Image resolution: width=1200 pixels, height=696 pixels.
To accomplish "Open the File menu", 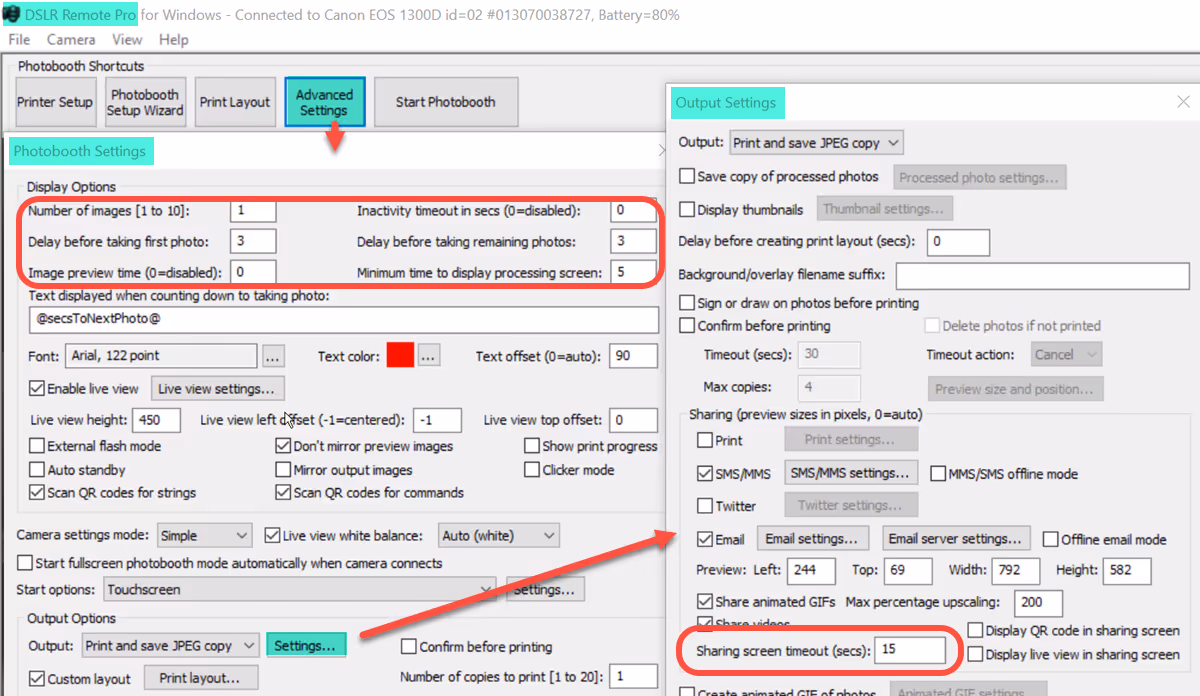I will pos(19,40).
